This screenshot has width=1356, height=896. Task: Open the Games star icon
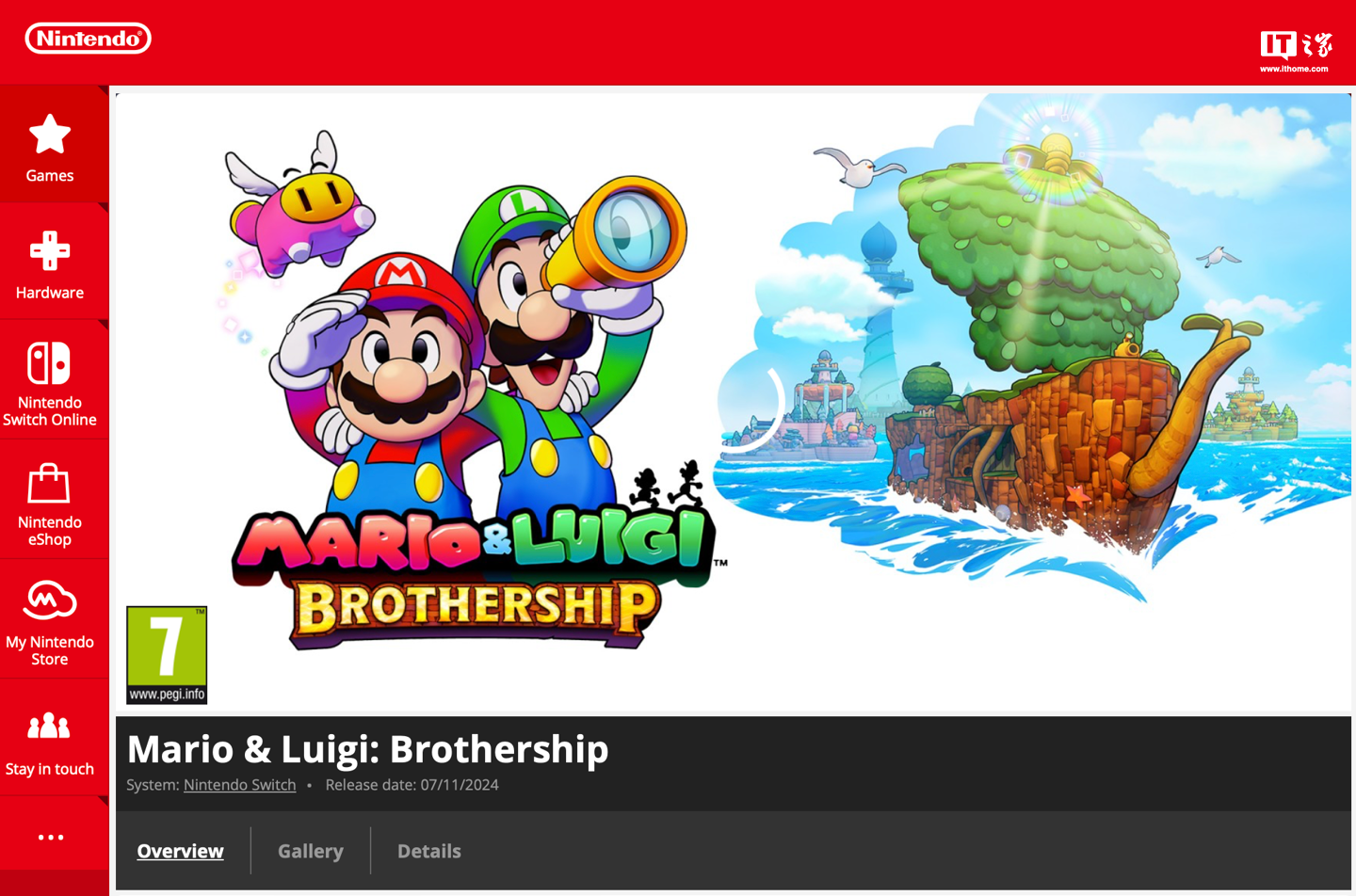pyautogui.click(x=50, y=134)
